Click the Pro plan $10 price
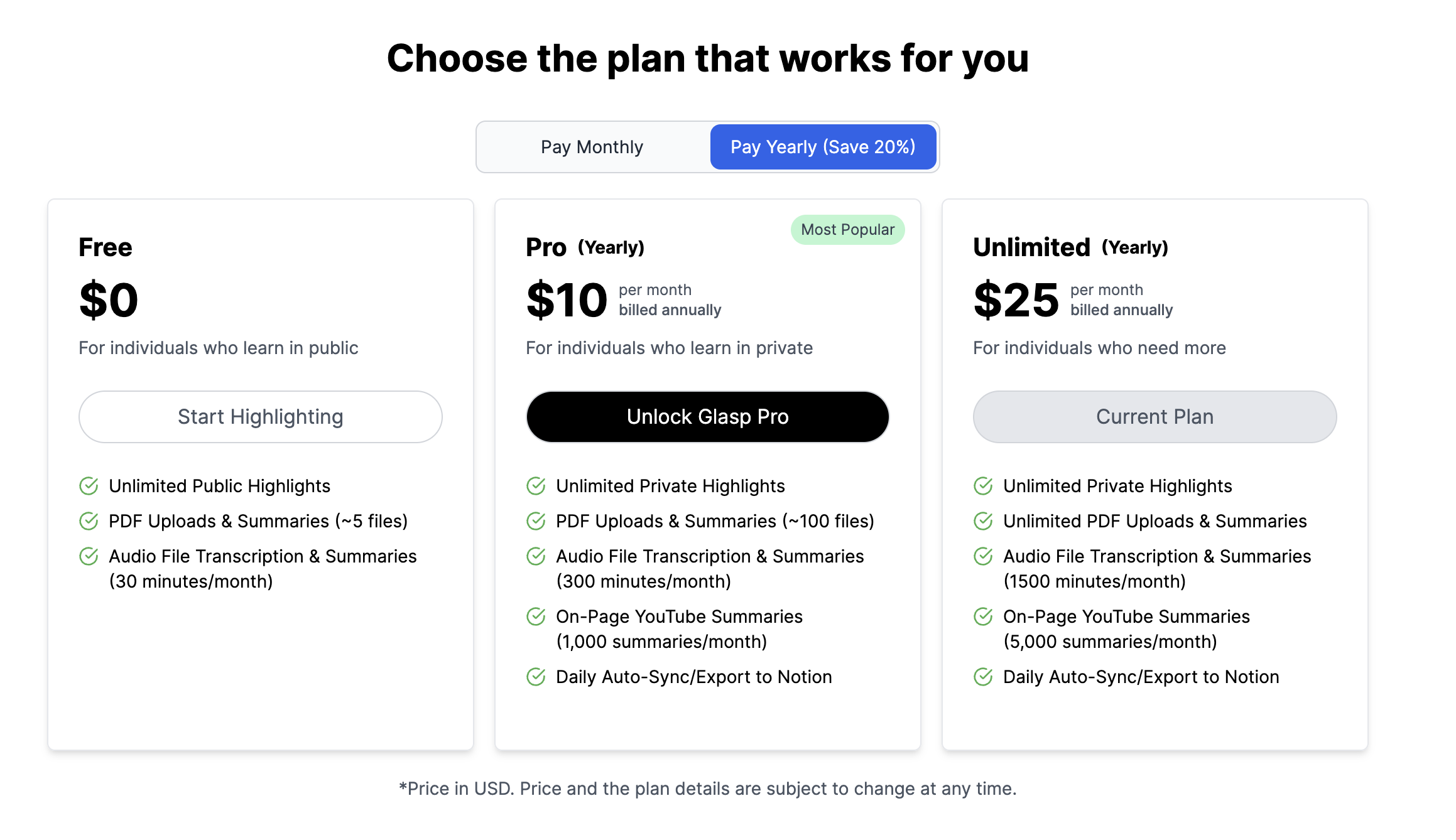1456x840 pixels. [x=567, y=300]
